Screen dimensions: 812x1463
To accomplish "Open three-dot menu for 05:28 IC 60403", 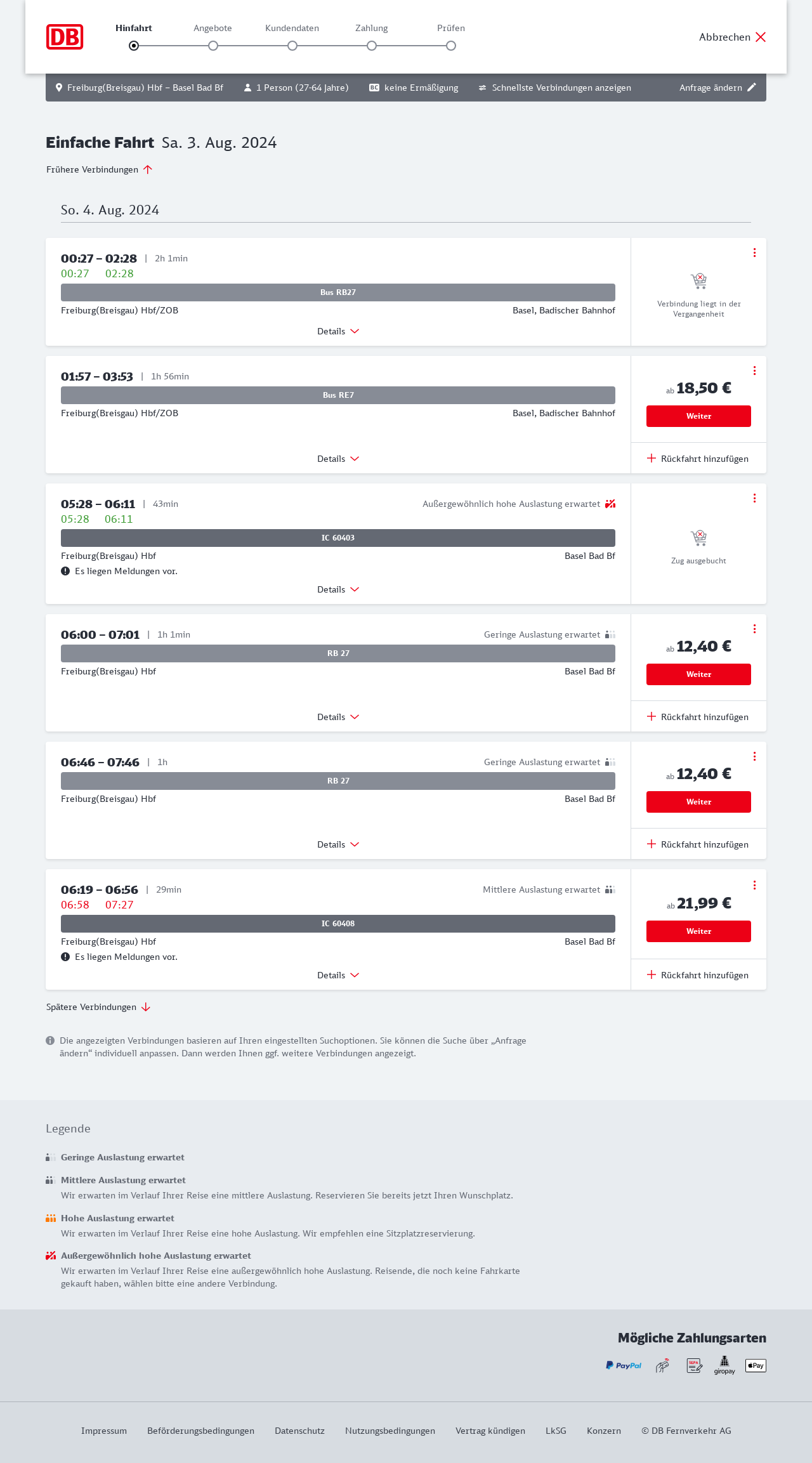I will tap(754, 498).
